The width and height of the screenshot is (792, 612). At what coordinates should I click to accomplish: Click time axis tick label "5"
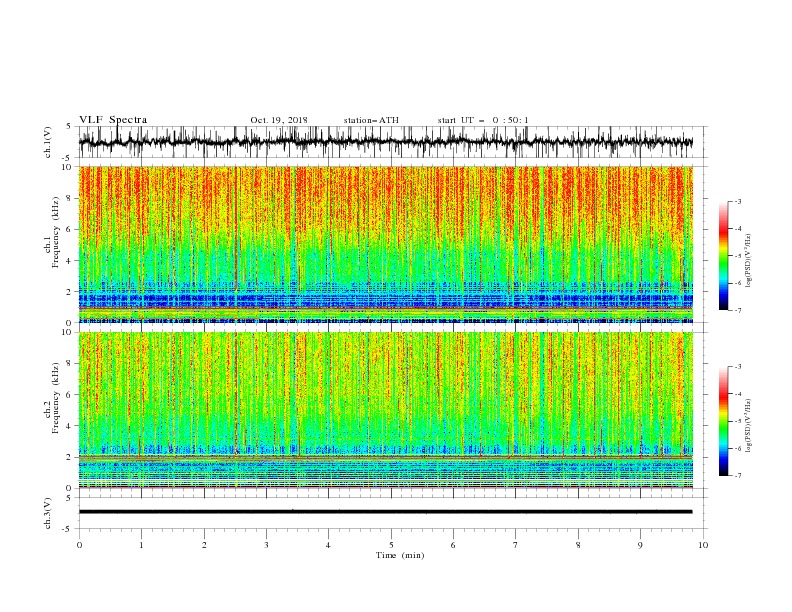click(391, 545)
